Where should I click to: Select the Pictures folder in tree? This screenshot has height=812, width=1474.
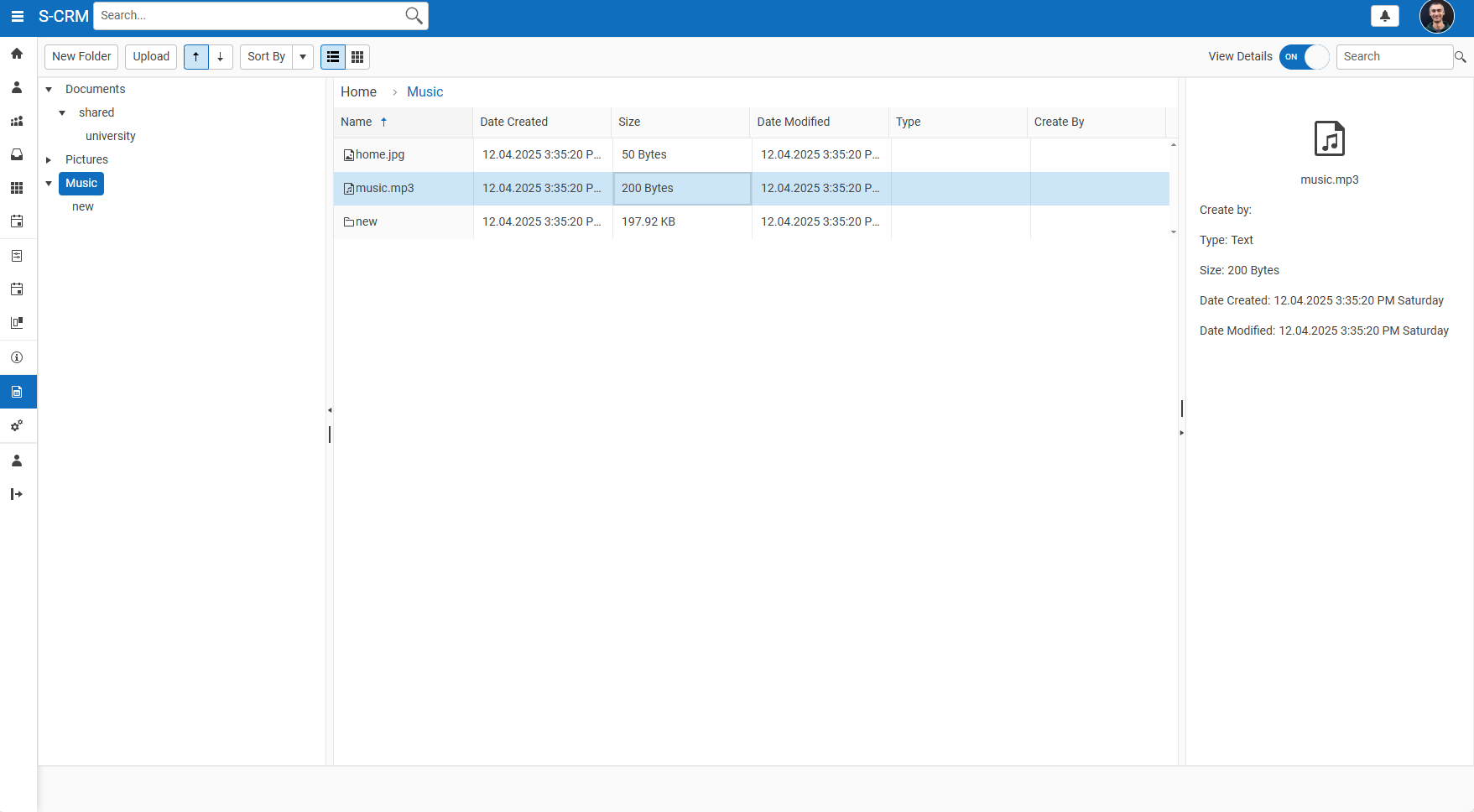pyautogui.click(x=86, y=159)
